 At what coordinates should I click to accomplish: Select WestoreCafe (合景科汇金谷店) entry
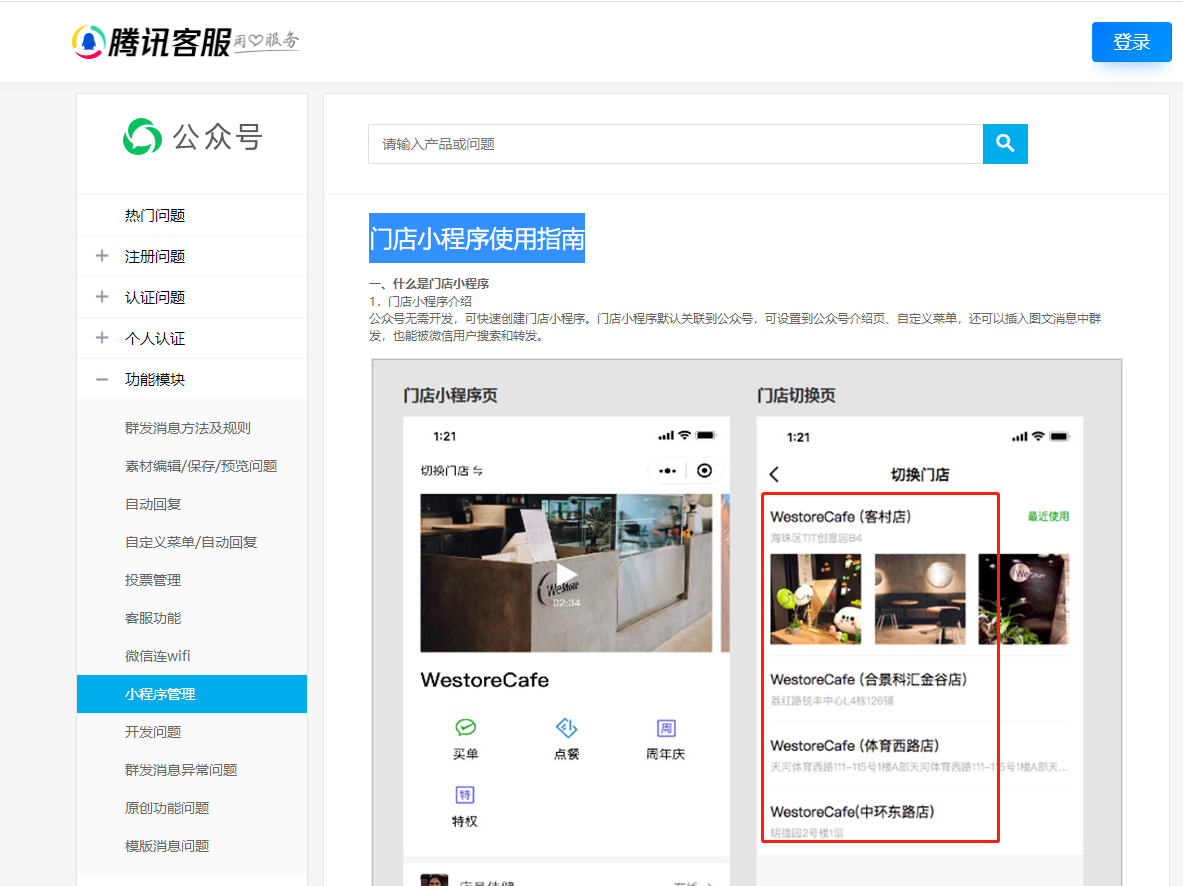coord(868,679)
